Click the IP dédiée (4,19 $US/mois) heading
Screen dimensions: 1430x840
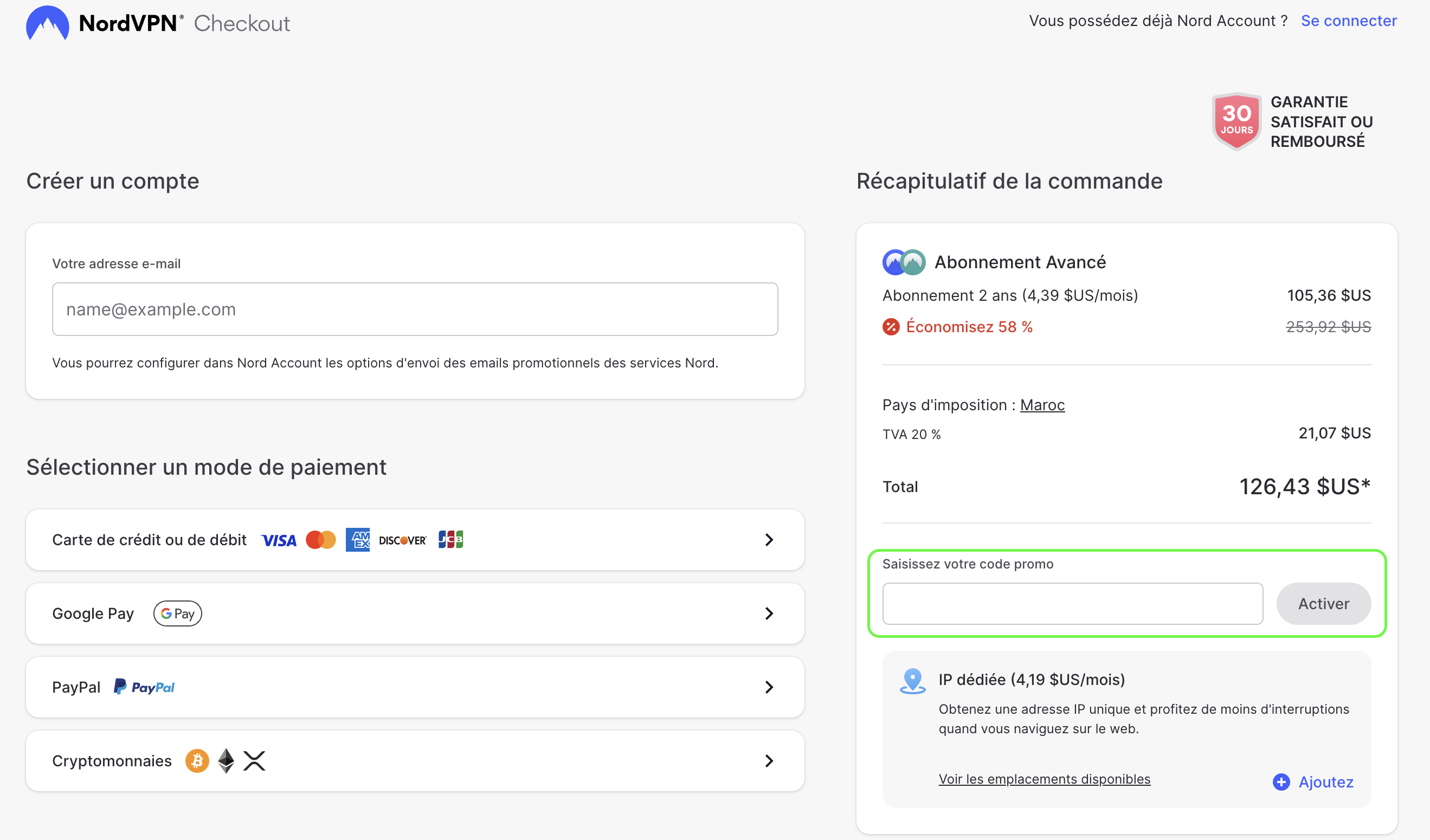1032,680
